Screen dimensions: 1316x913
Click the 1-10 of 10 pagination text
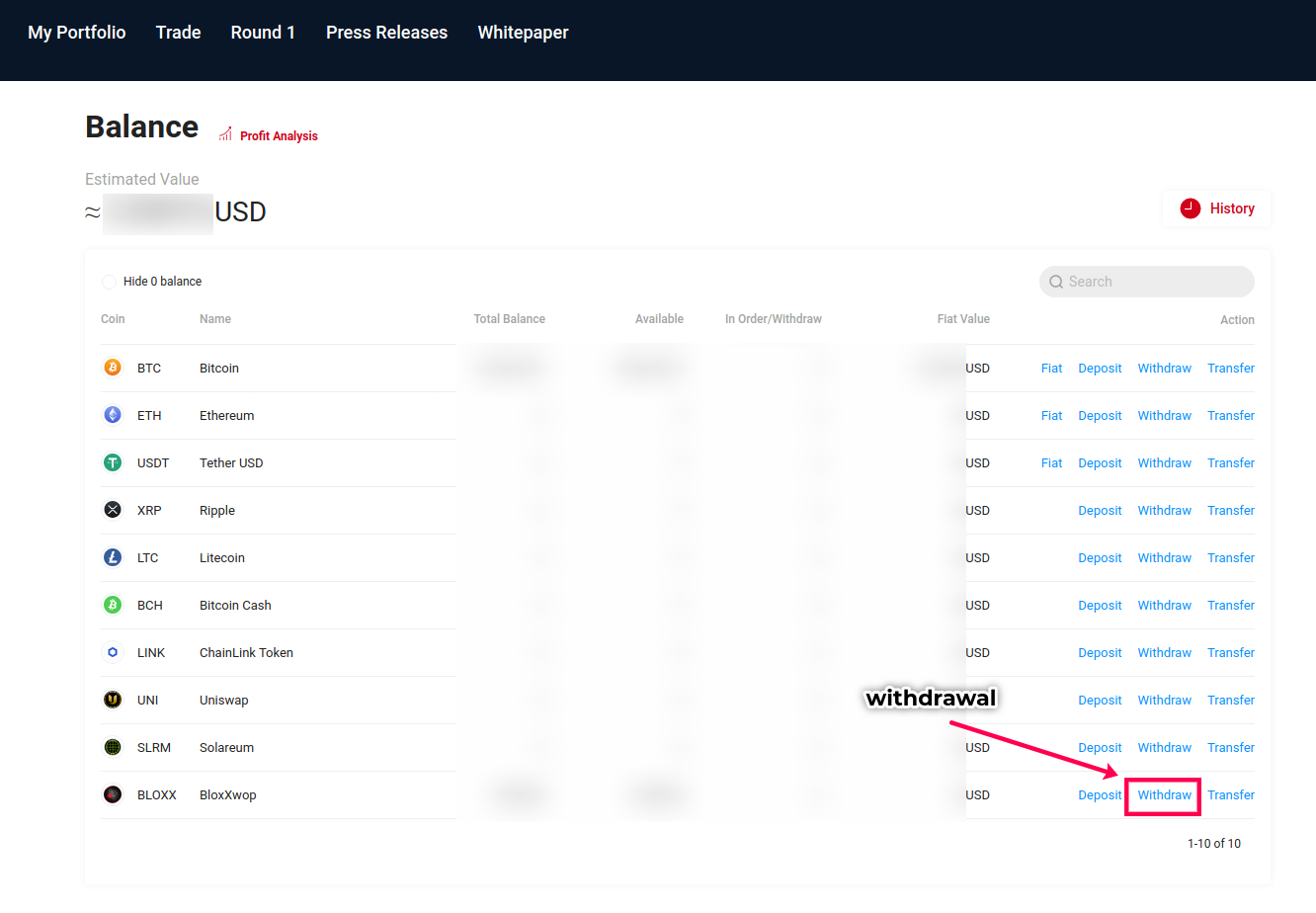coord(1214,843)
